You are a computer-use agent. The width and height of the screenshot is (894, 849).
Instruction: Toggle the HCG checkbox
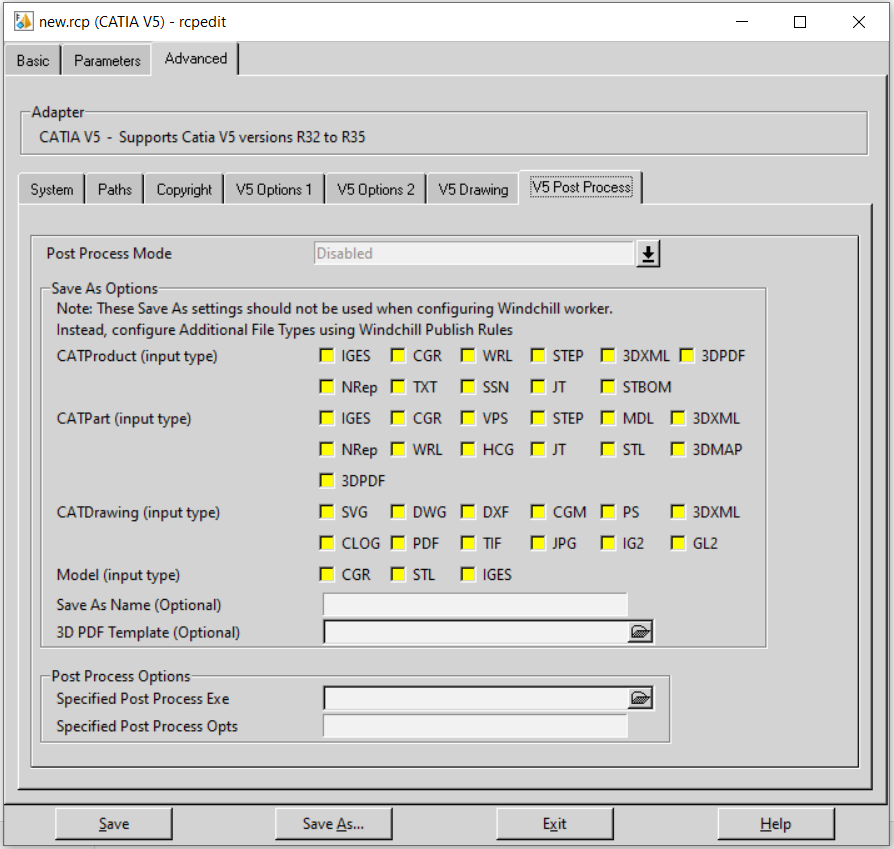click(468, 449)
